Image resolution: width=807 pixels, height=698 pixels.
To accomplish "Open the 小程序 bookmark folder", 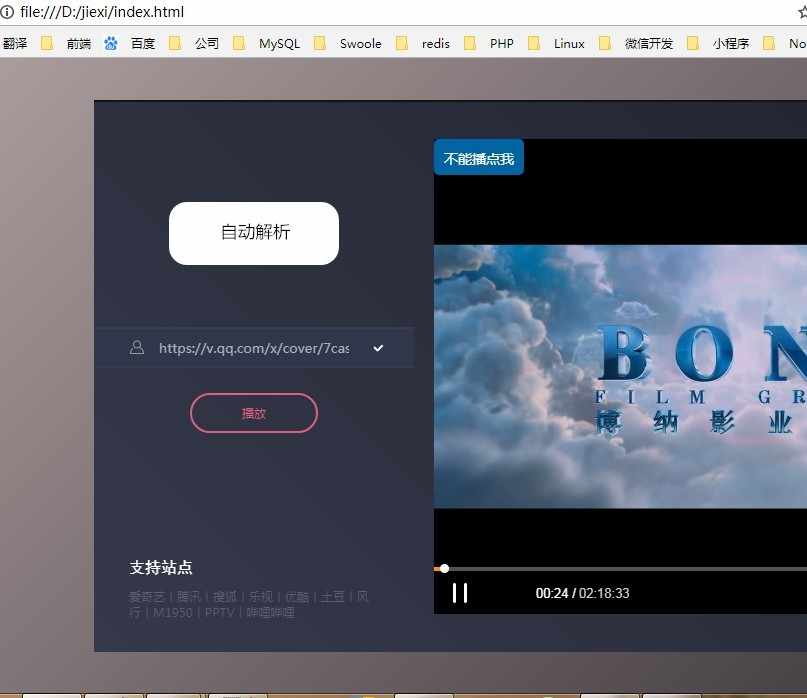I will tap(718, 43).
